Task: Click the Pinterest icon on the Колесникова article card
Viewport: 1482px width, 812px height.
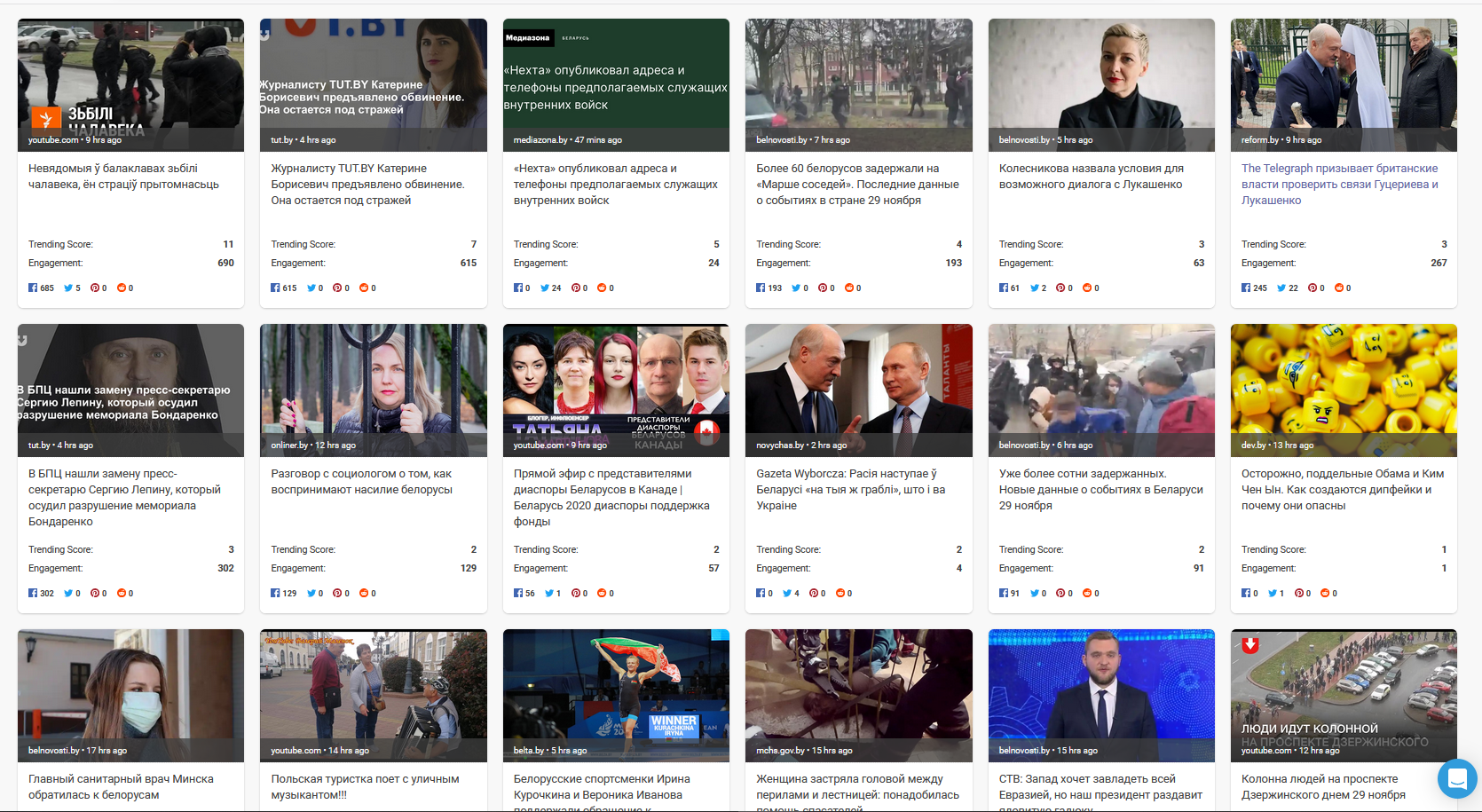Action: 1060,288
